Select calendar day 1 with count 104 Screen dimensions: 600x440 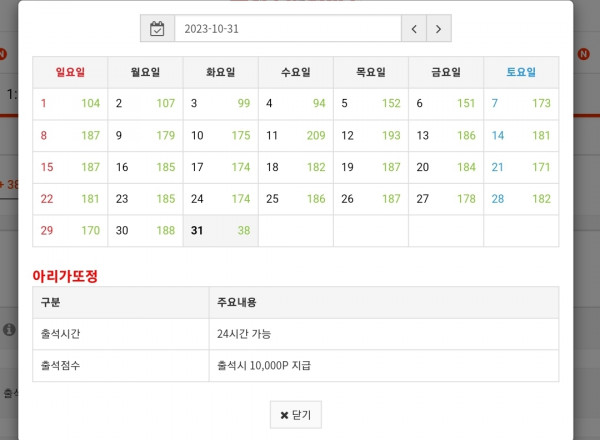coord(70,104)
